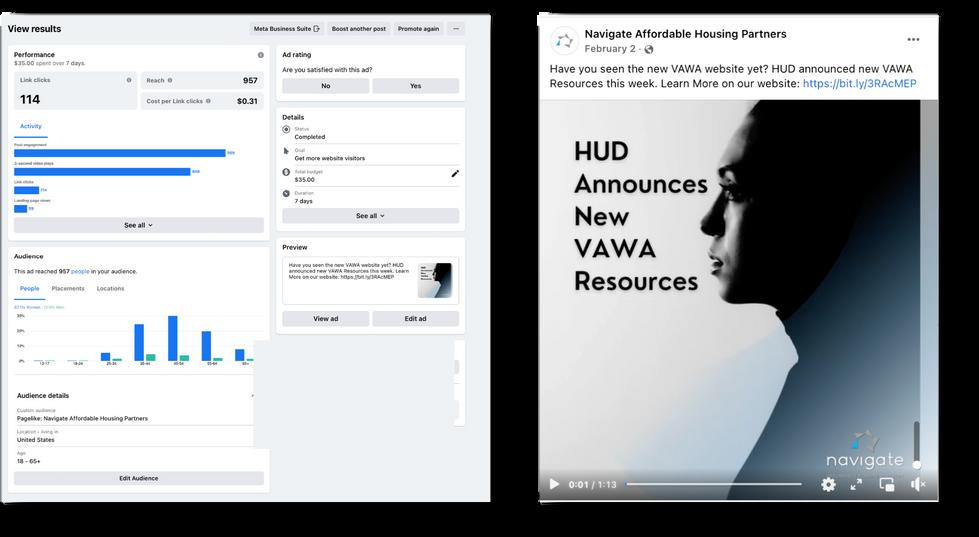
Task: Adjust the vertical volume slider
Action: point(917,444)
